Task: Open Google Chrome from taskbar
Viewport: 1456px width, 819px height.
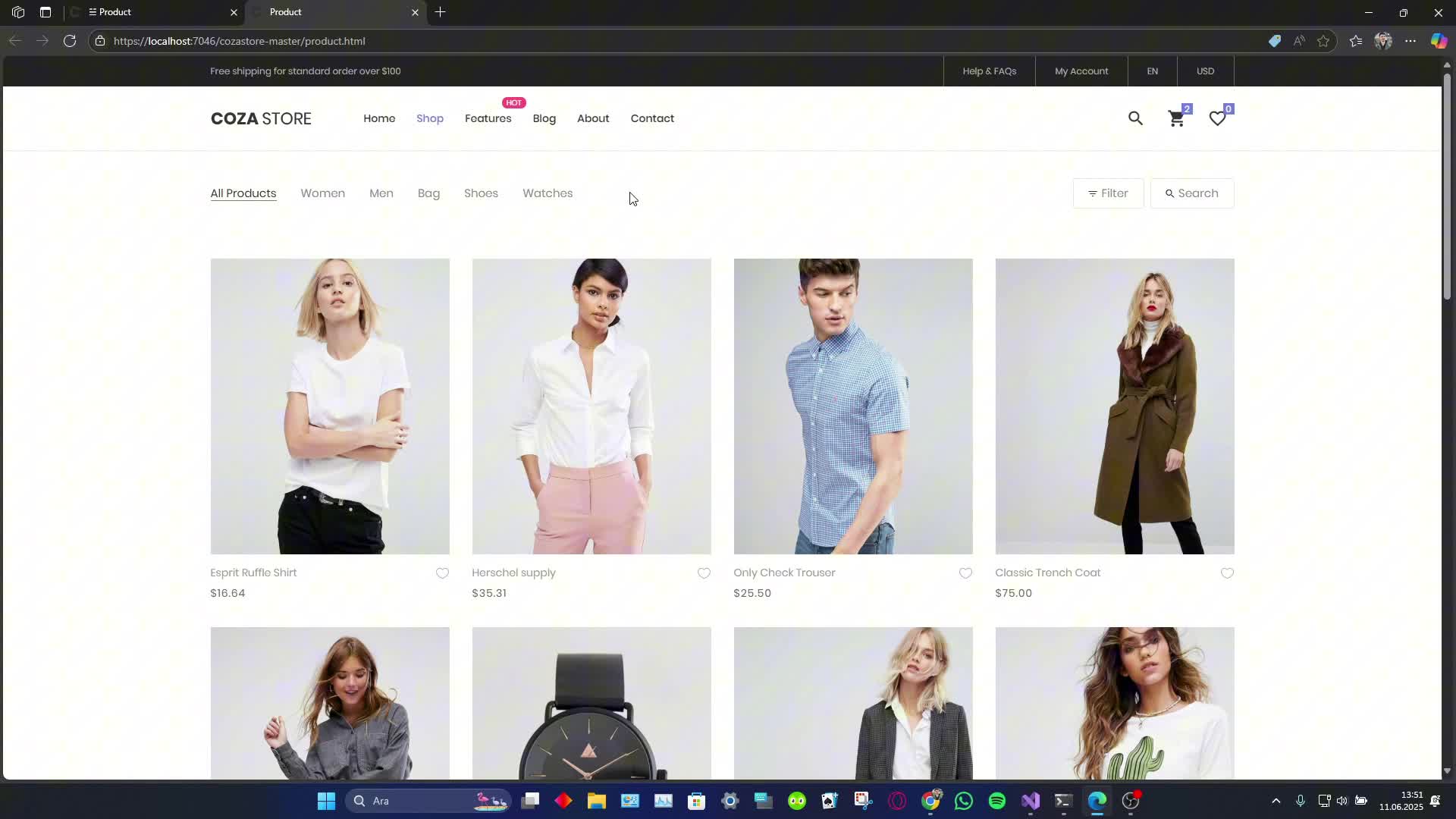Action: click(930, 801)
